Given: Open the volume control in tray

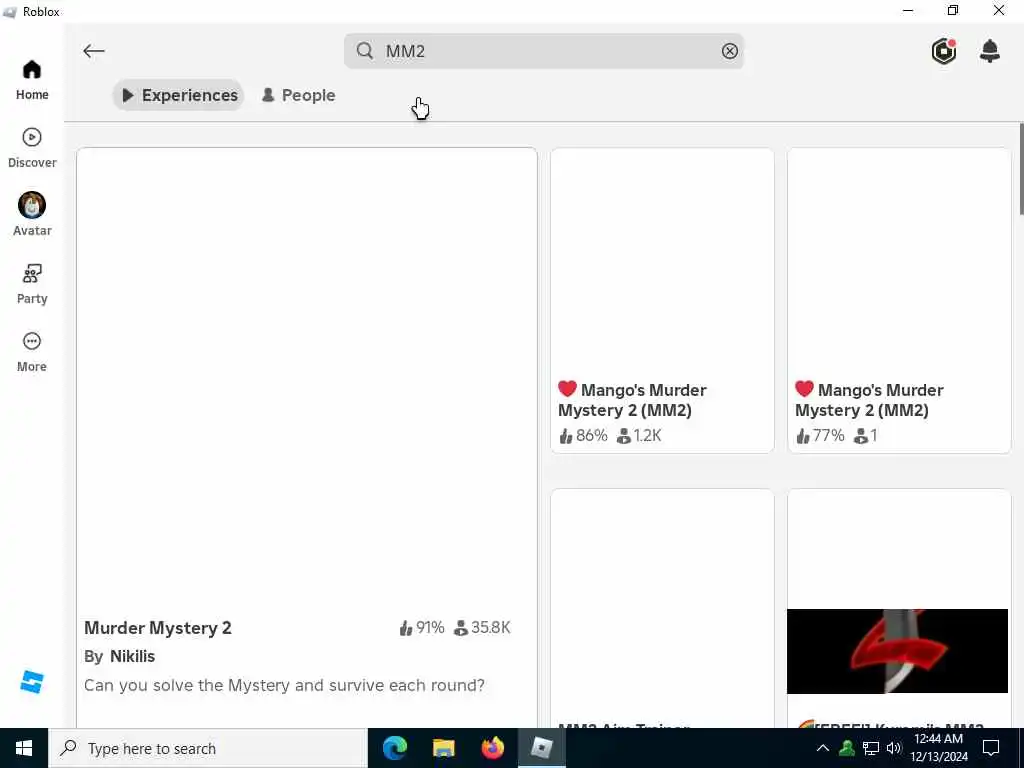Looking at the screenshot, I should (x=894, y=748).
